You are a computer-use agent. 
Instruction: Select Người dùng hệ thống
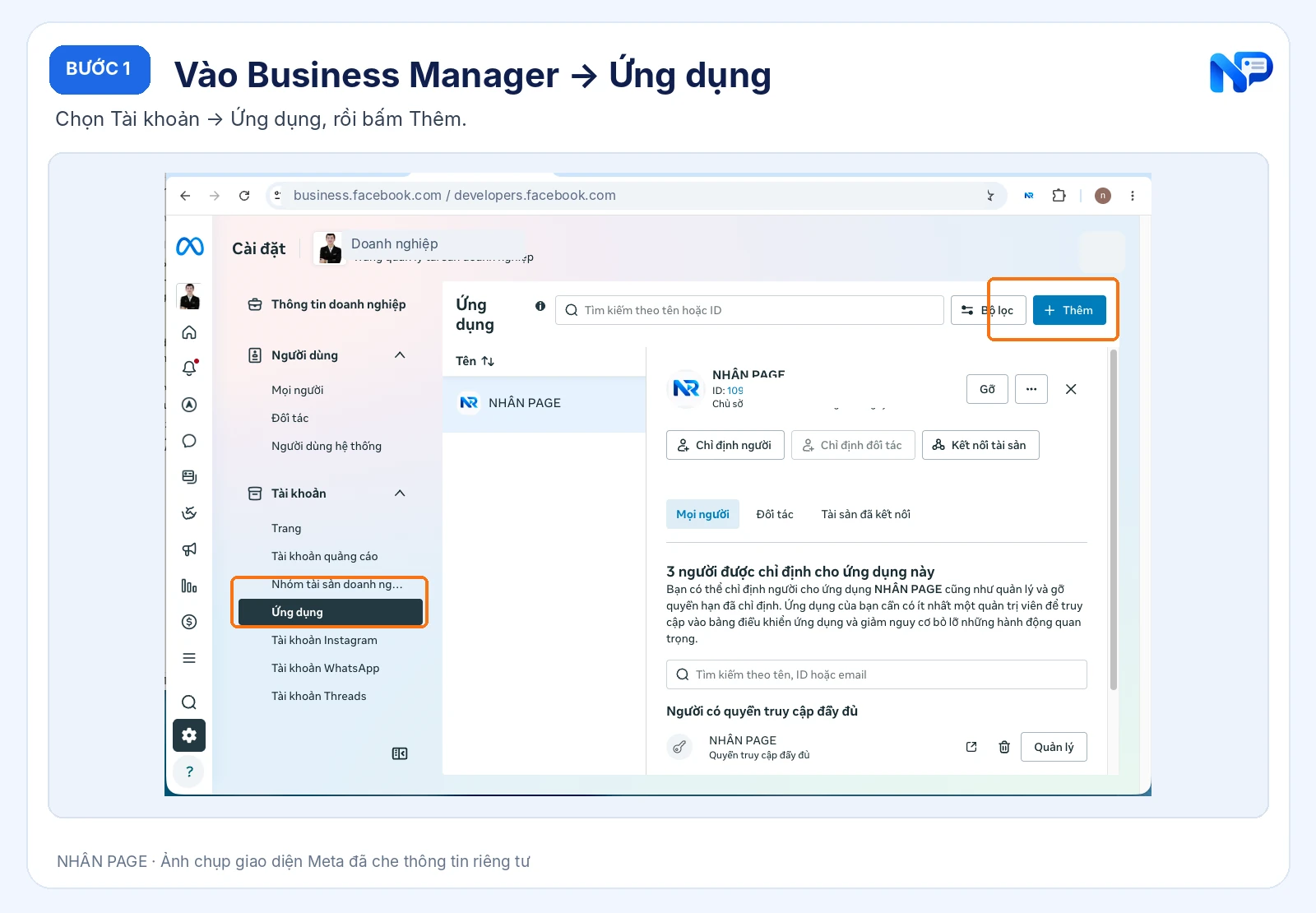coord(327,446)
